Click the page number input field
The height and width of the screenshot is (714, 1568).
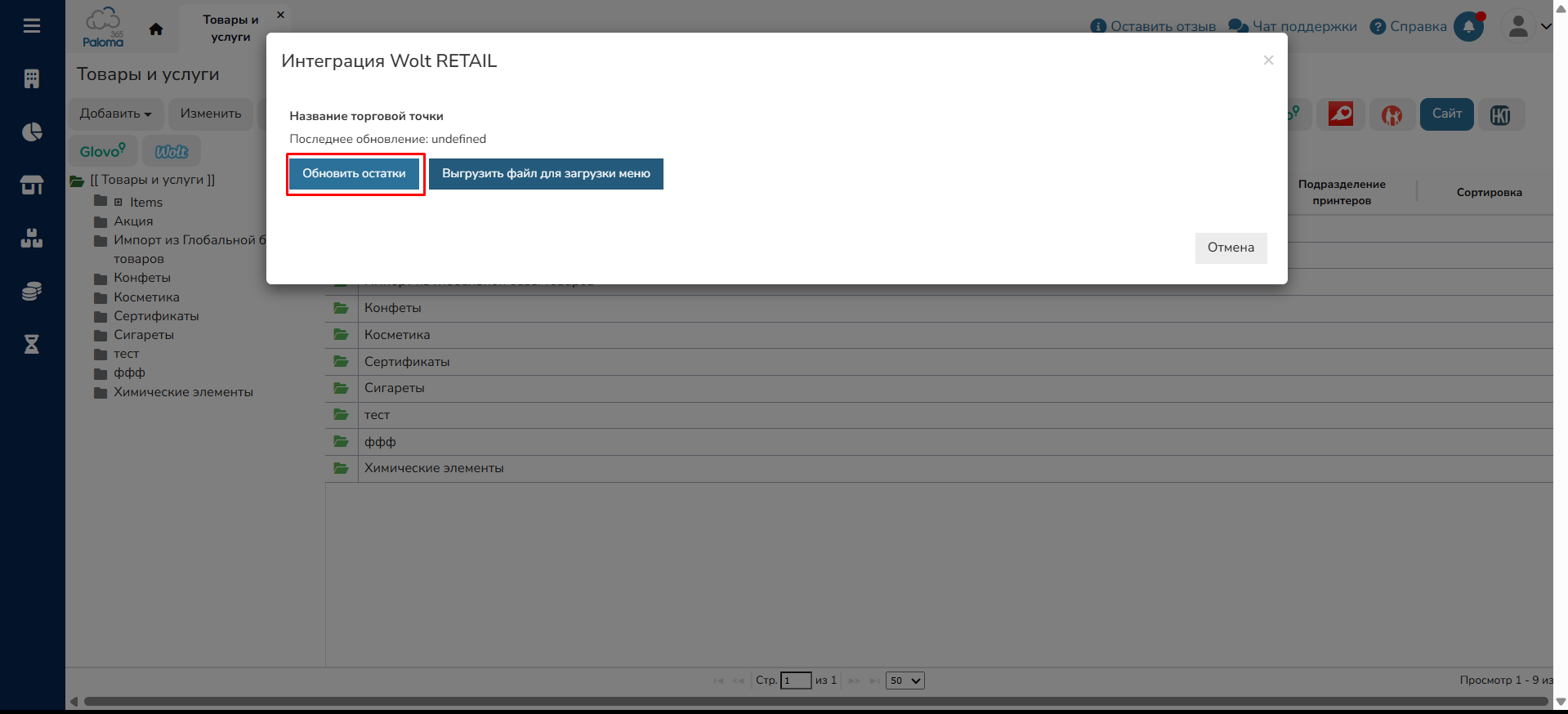[x=795, y=681]
